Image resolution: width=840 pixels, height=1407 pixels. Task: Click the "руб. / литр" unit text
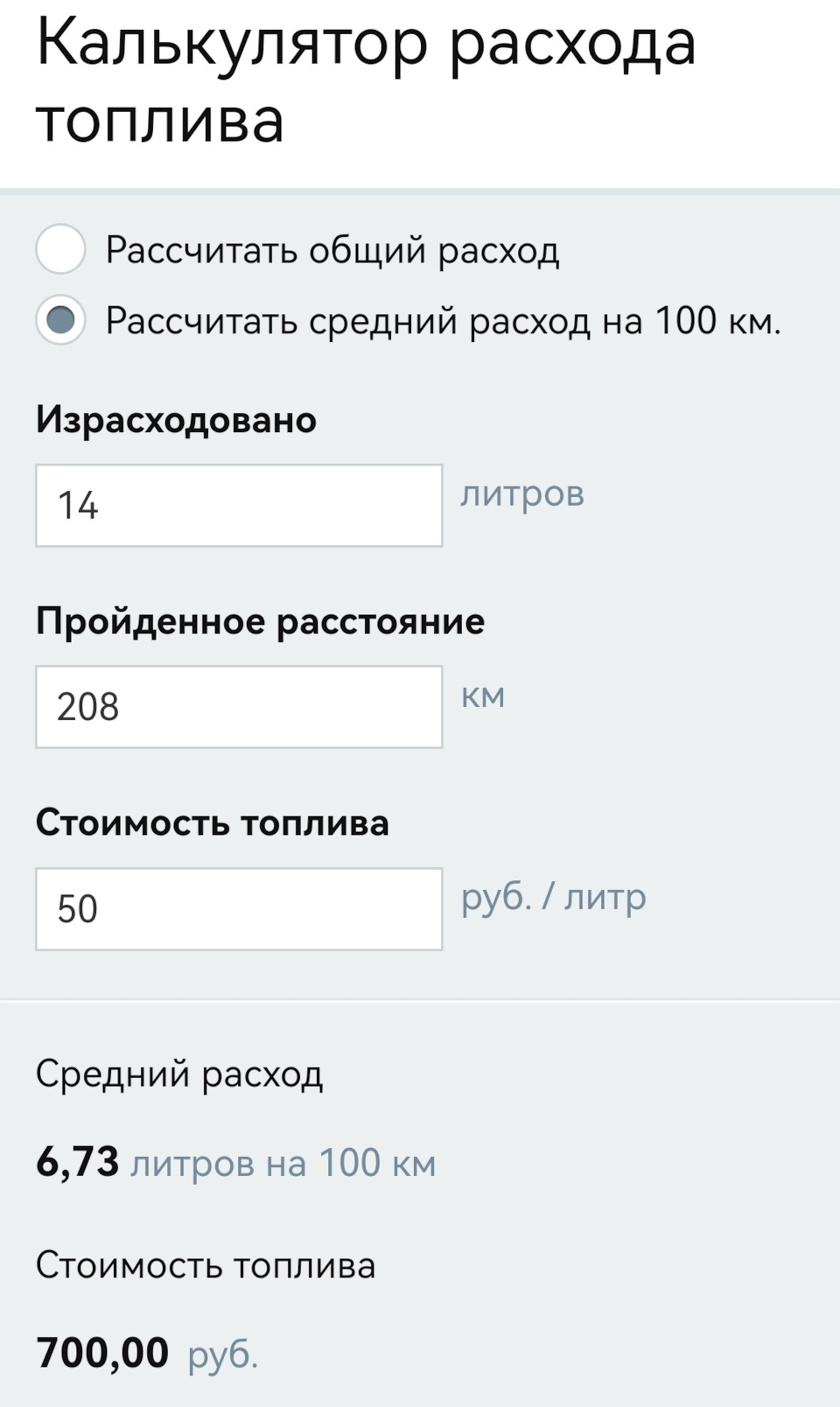click(x=554, y=897)
